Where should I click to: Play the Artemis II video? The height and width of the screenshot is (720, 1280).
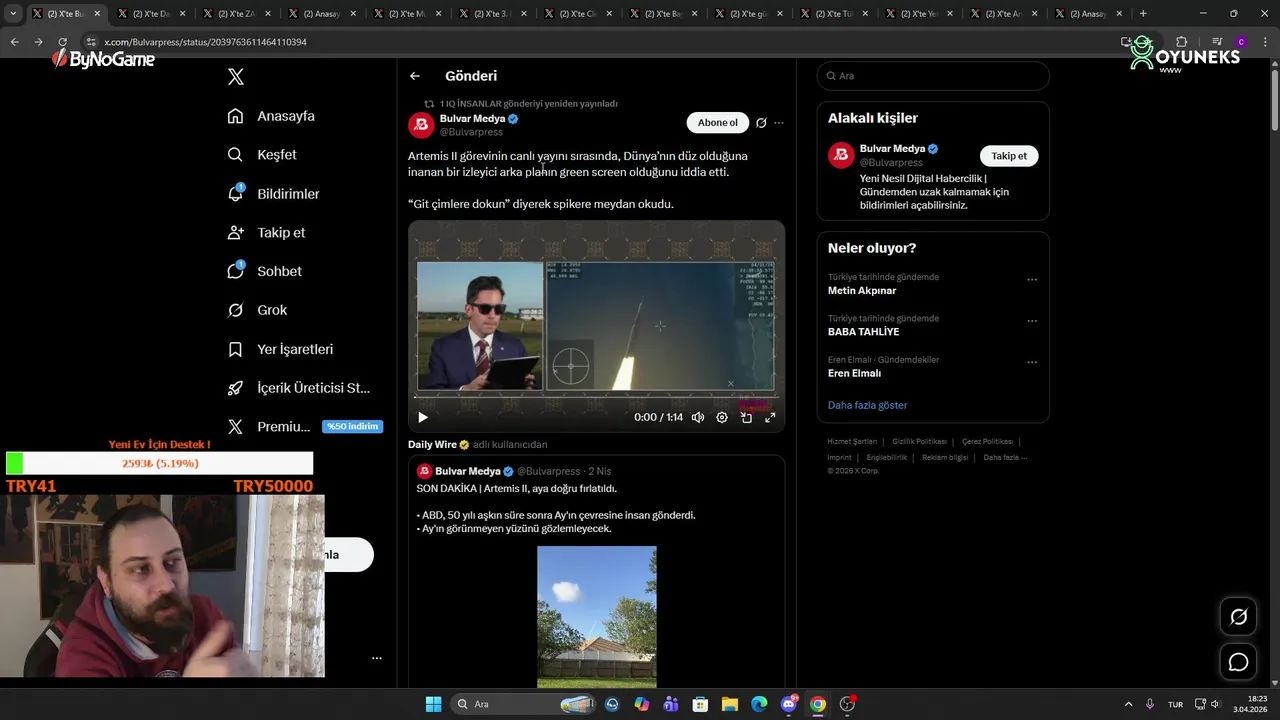423,418
